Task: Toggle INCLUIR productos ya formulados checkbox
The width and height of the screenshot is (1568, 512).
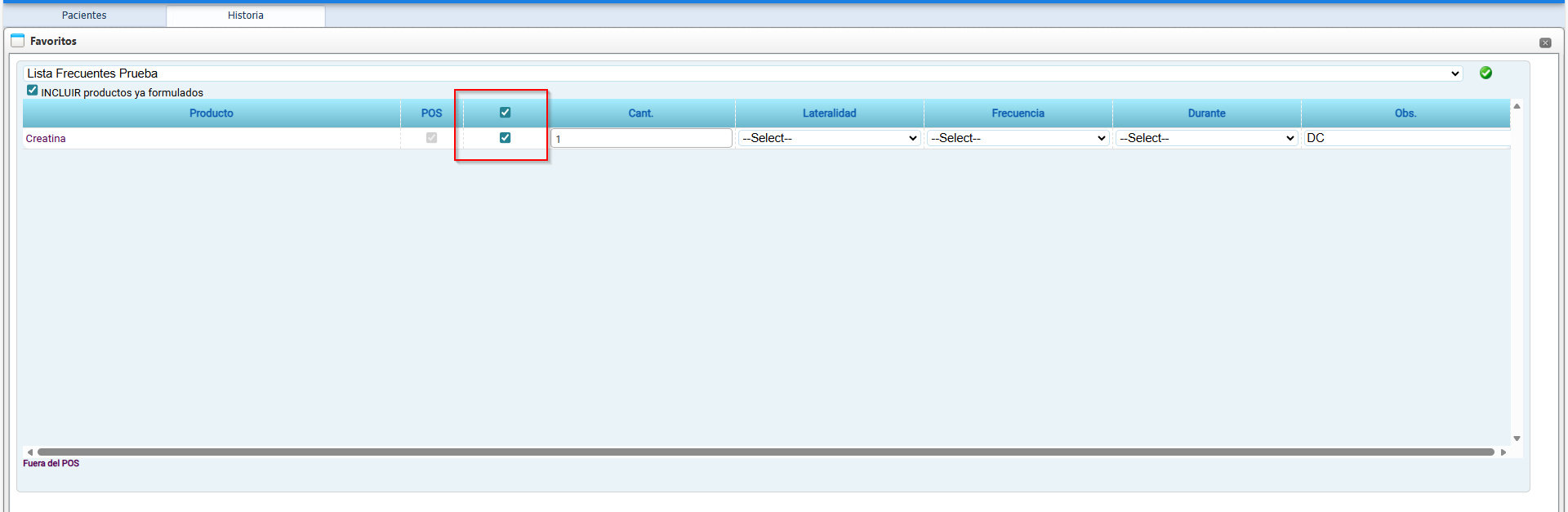Action: (x=32, y=91)
